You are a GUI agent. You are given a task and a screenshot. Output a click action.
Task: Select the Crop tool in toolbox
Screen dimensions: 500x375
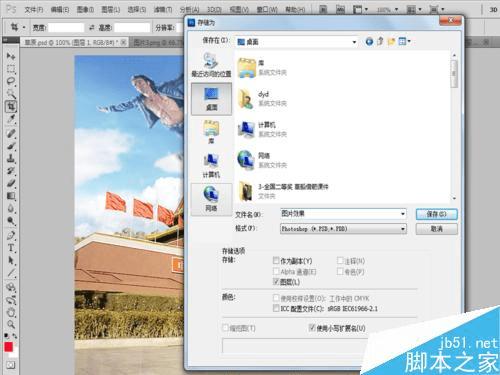[x=11, y=106]
